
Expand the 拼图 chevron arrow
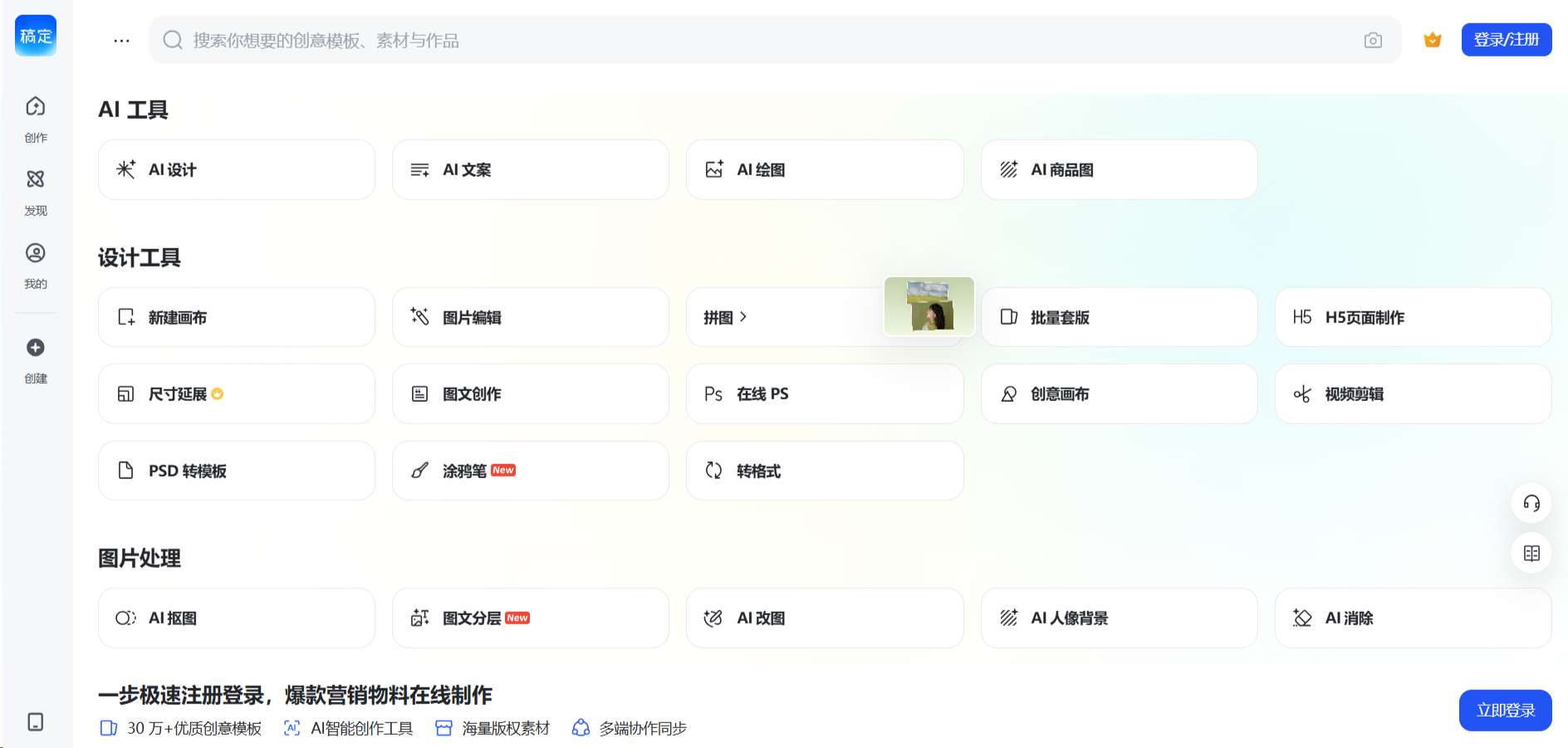(743, 317)
